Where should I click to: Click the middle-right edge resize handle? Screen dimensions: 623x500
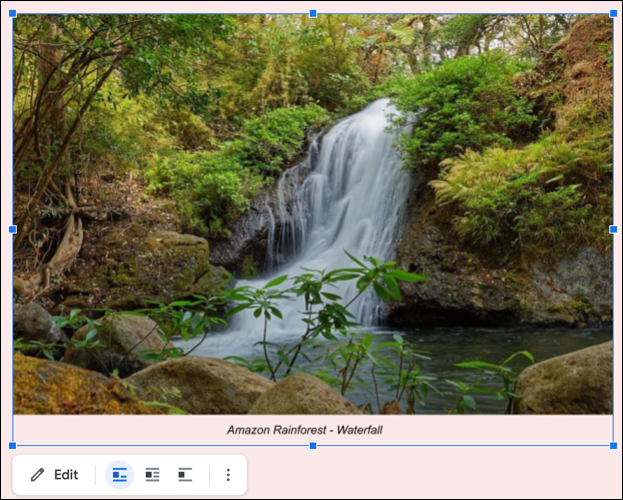(613, 229)
